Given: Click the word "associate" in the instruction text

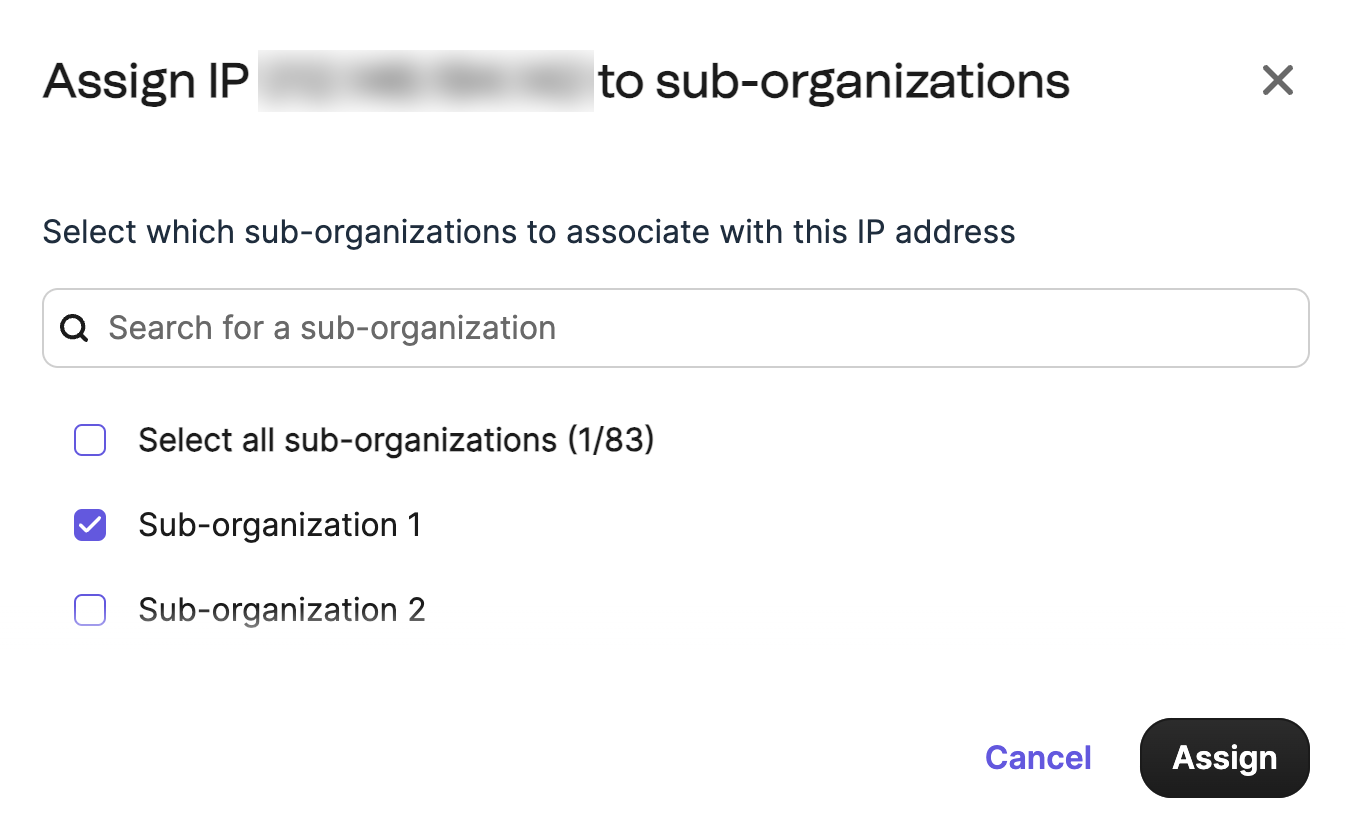Looking at the screenshot, I should (x=634, y=232).
